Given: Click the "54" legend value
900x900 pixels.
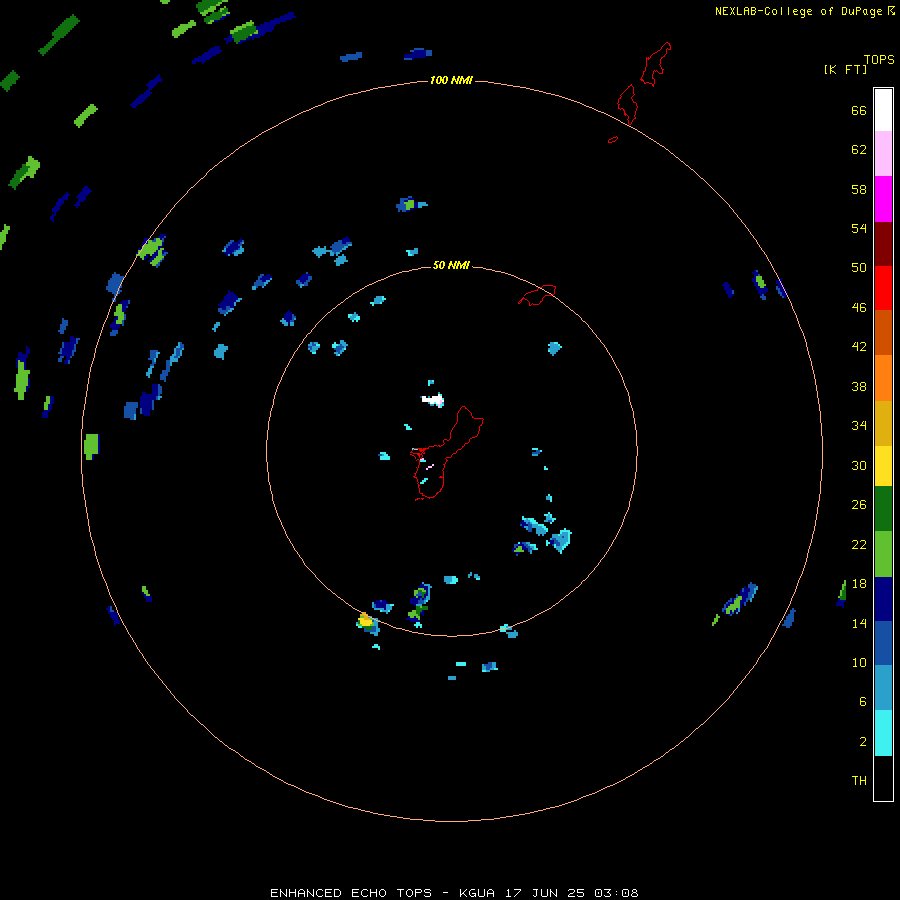Looking at the screenshot, I should (859, 228).
